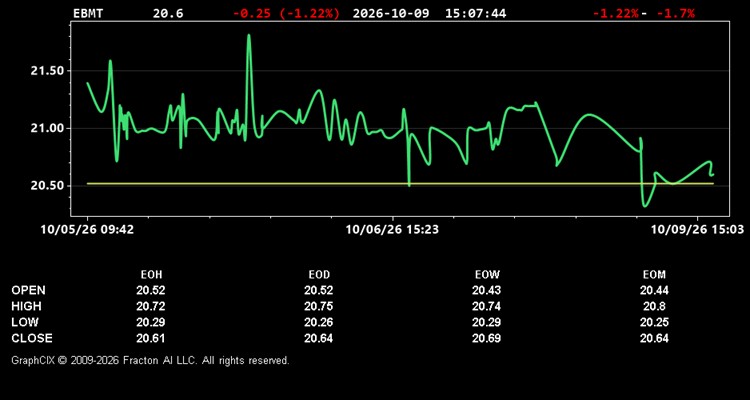Screen dimensions: 750x400
Task: Click the 10/05/26 09:42 x-axis label
Action: click(x=87, y=229)
